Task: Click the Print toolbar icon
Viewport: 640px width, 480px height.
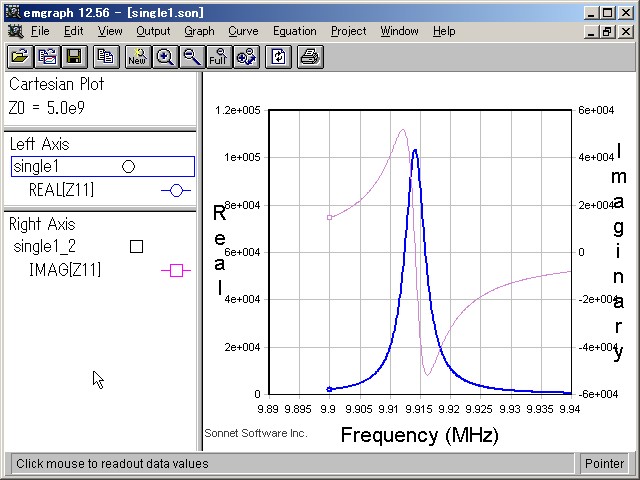Action: click(310, 57)
